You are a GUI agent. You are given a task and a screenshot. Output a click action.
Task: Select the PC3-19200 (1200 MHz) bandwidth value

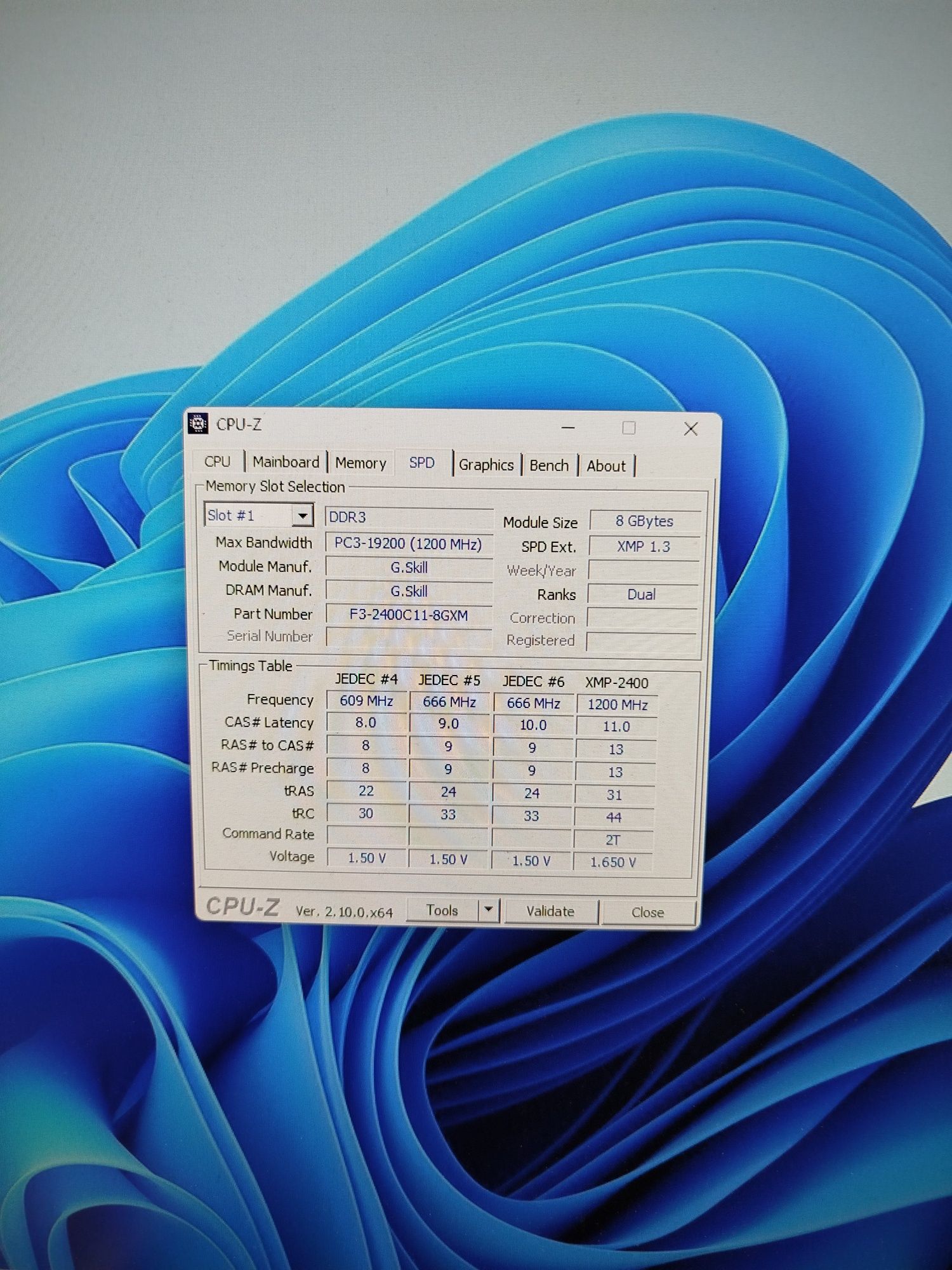click(x=409, y=544)
